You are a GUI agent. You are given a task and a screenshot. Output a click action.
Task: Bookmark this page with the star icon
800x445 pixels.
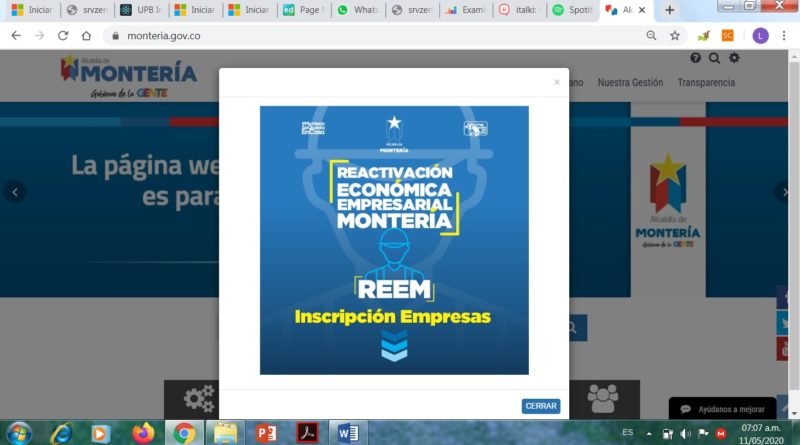click(x=675, y=35)
